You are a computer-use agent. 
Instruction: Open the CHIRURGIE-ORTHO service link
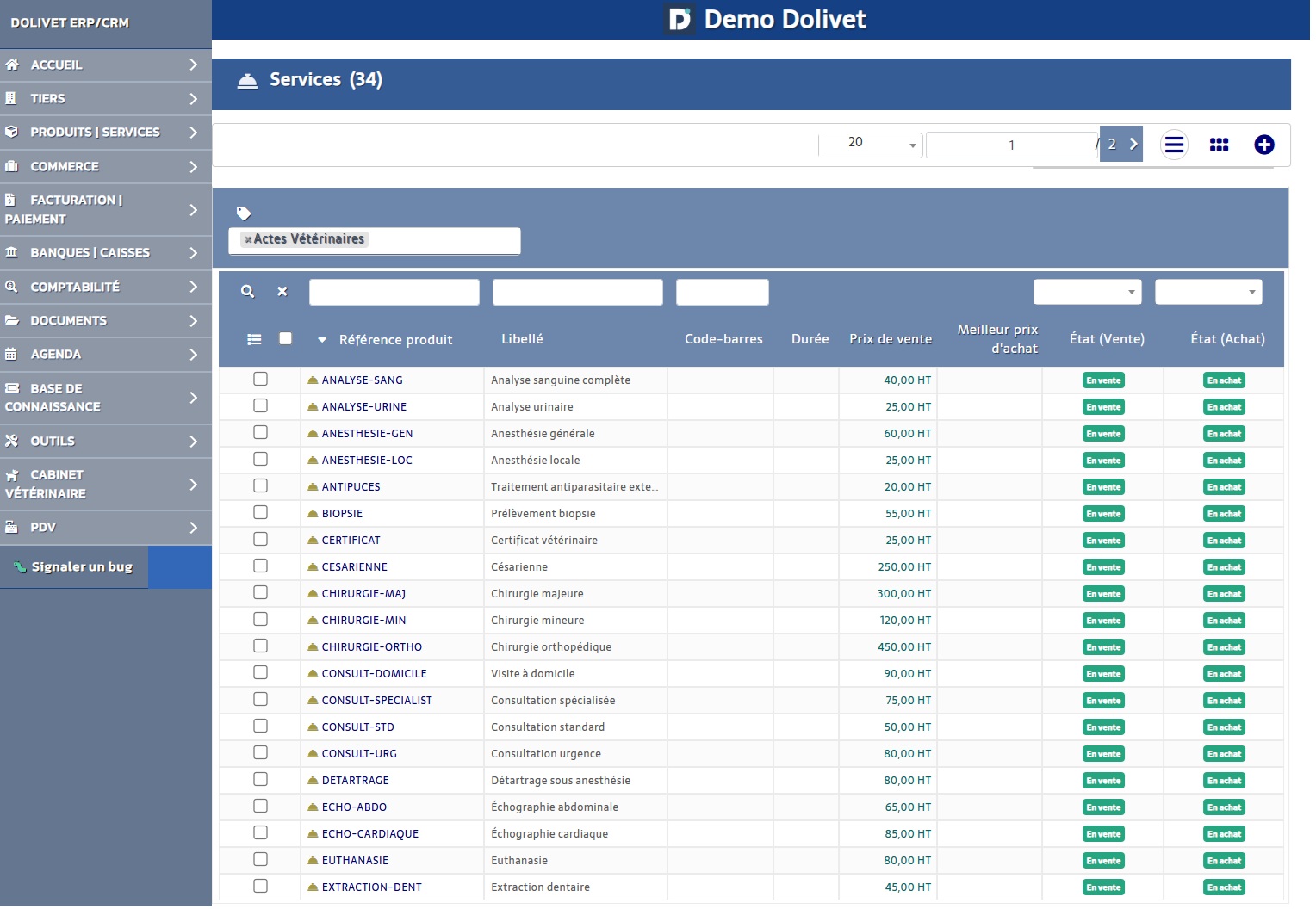point(371,647)
